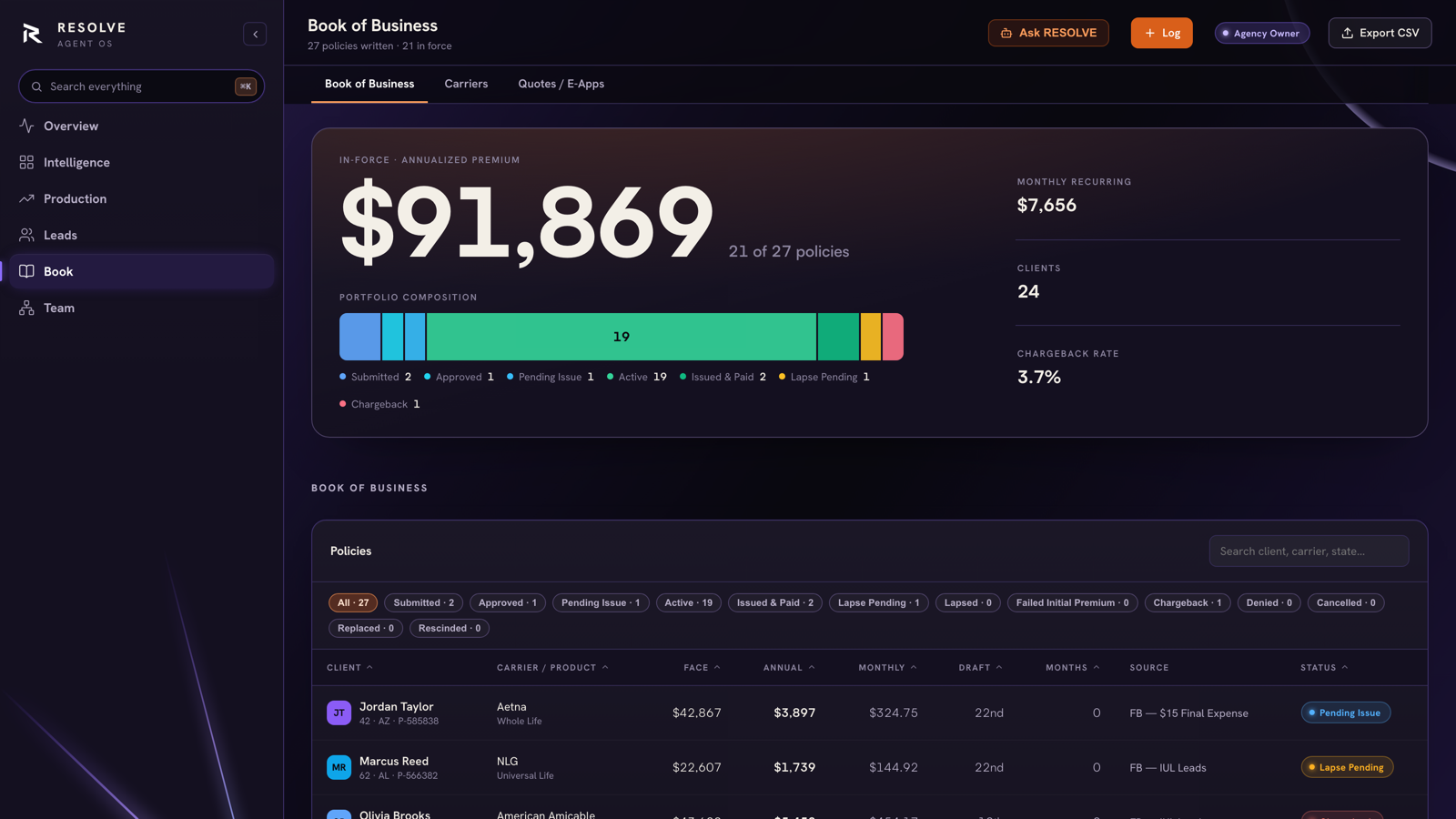The width and height of the screenshot is (1456, 819).
Task: Click the JT avatar for Jordan Taylor
Action: [x=339, y=713]
